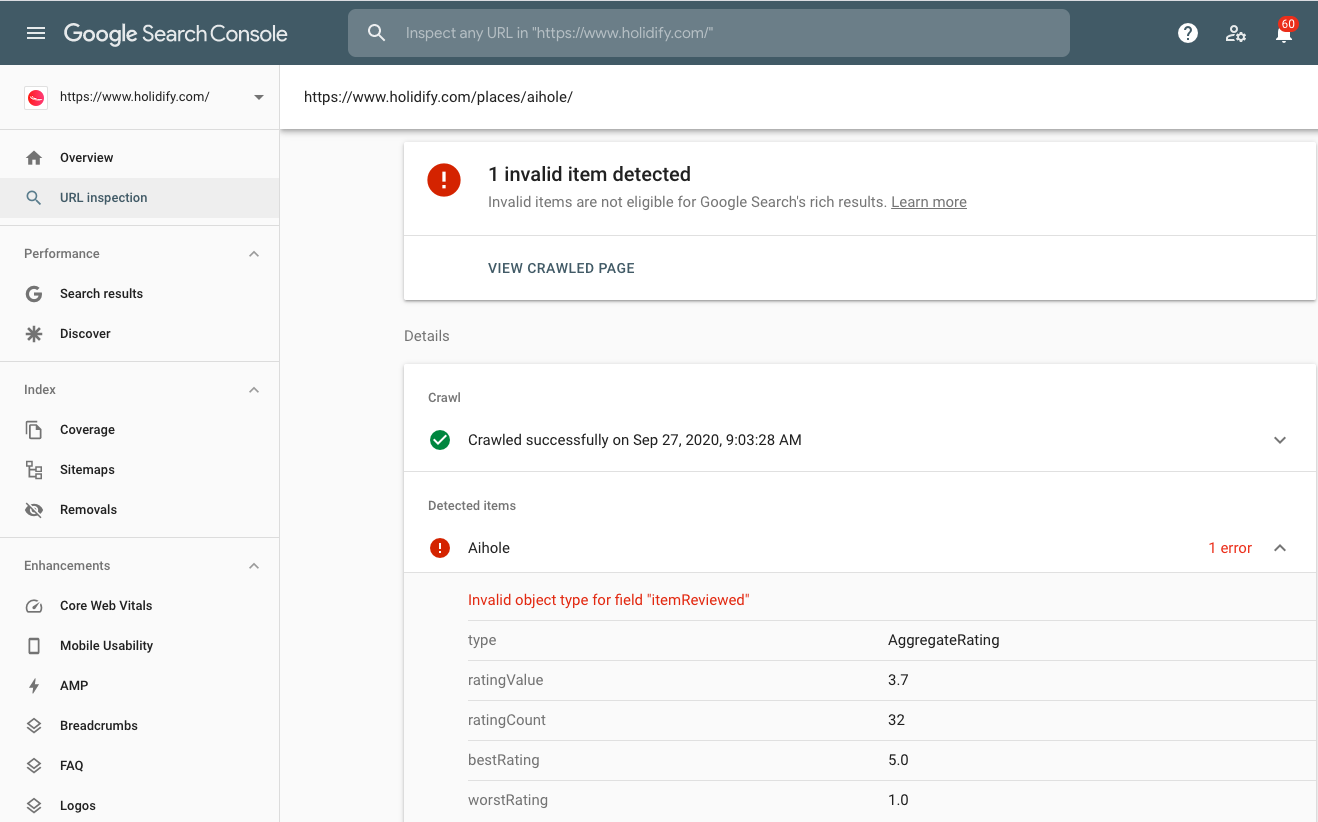Open FAQ enhancement report
The image size is (1318, 822).
point(140,766)
